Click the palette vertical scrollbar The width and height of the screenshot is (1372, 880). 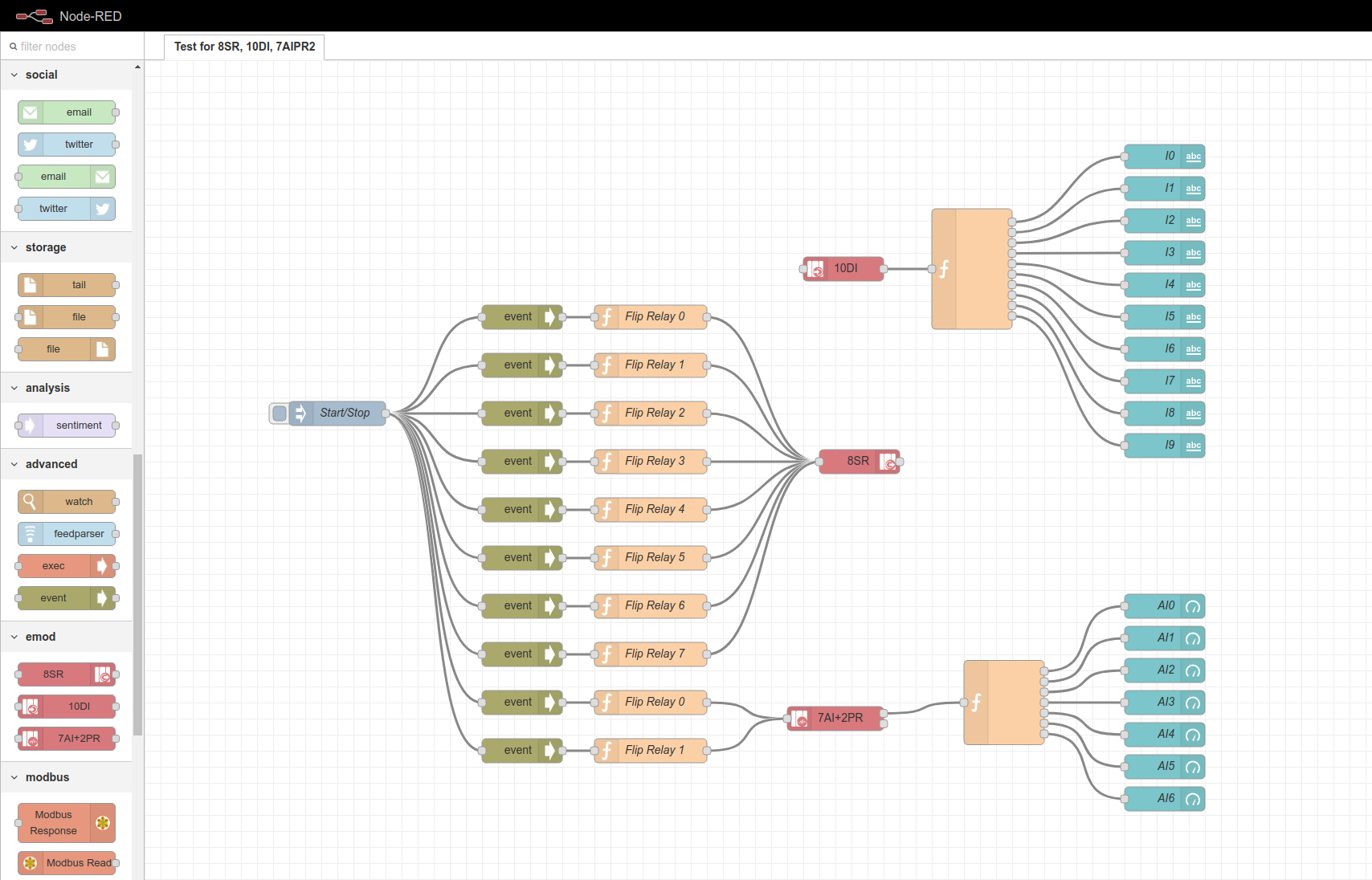[x=137, y=594]
